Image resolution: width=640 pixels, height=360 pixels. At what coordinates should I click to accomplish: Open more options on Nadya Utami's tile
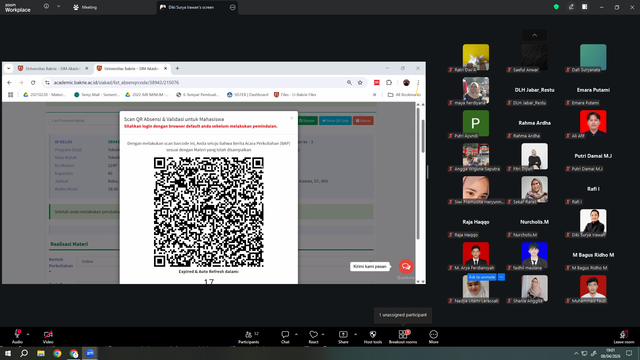[501, 277]
